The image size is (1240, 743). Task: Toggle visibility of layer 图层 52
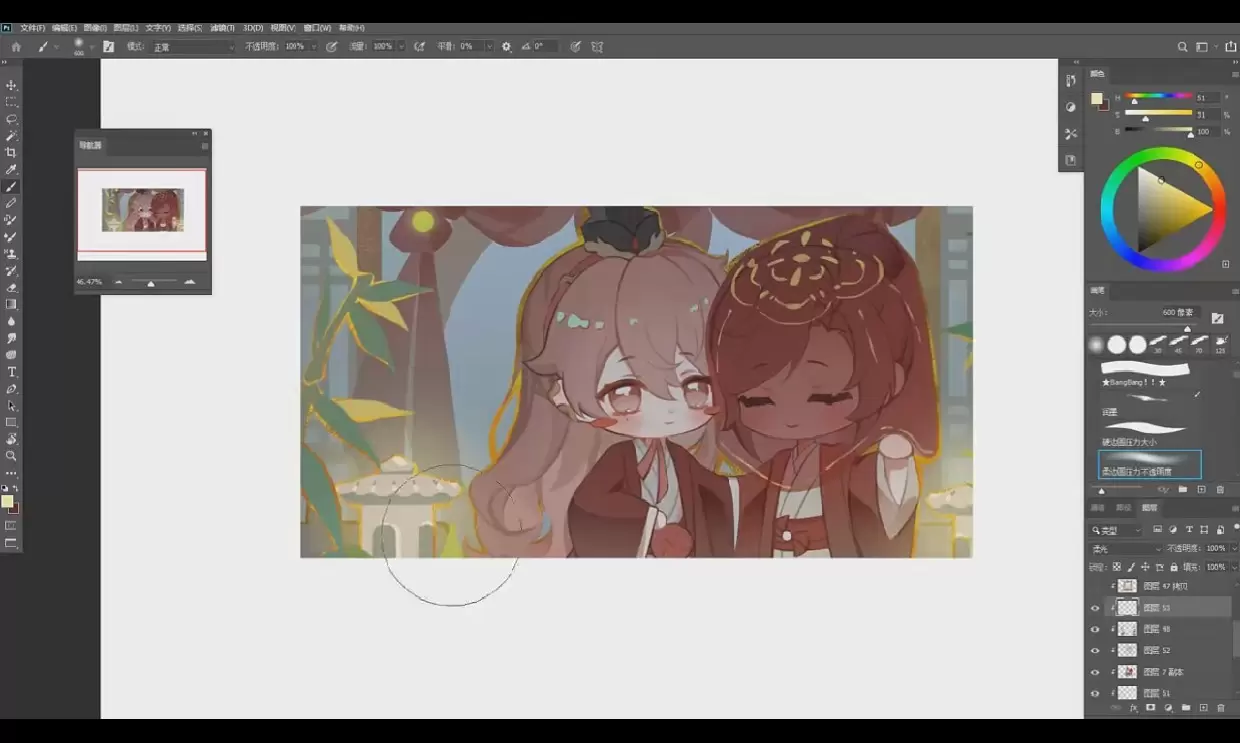pos(1094,651)
